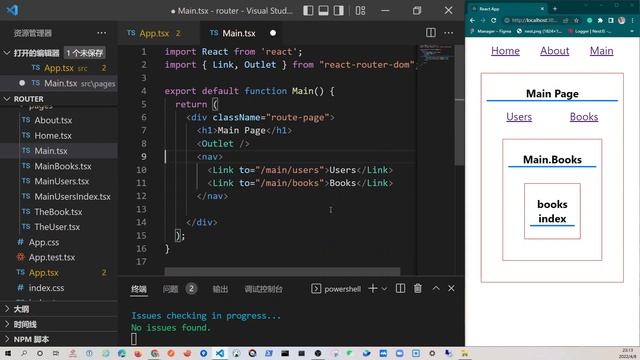Open App.test.tsx in the file tree

pos(52,258)
